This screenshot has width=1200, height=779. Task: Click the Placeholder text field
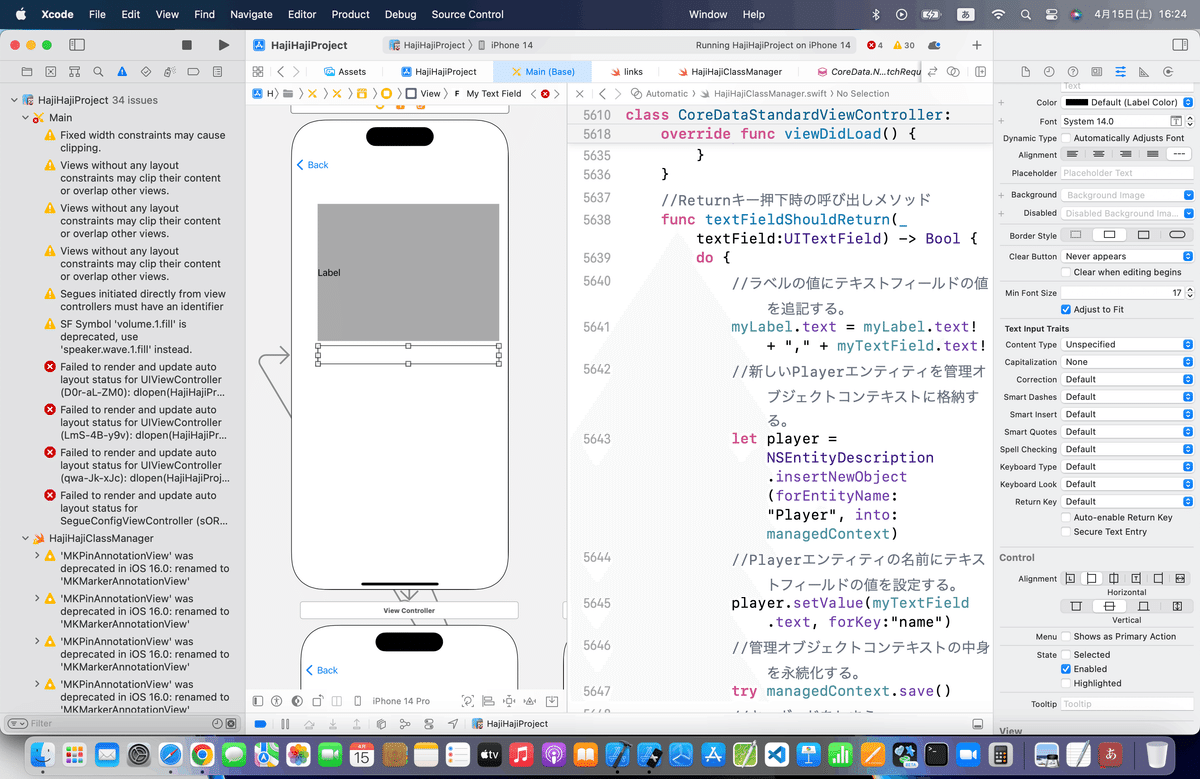[1128, 173]
